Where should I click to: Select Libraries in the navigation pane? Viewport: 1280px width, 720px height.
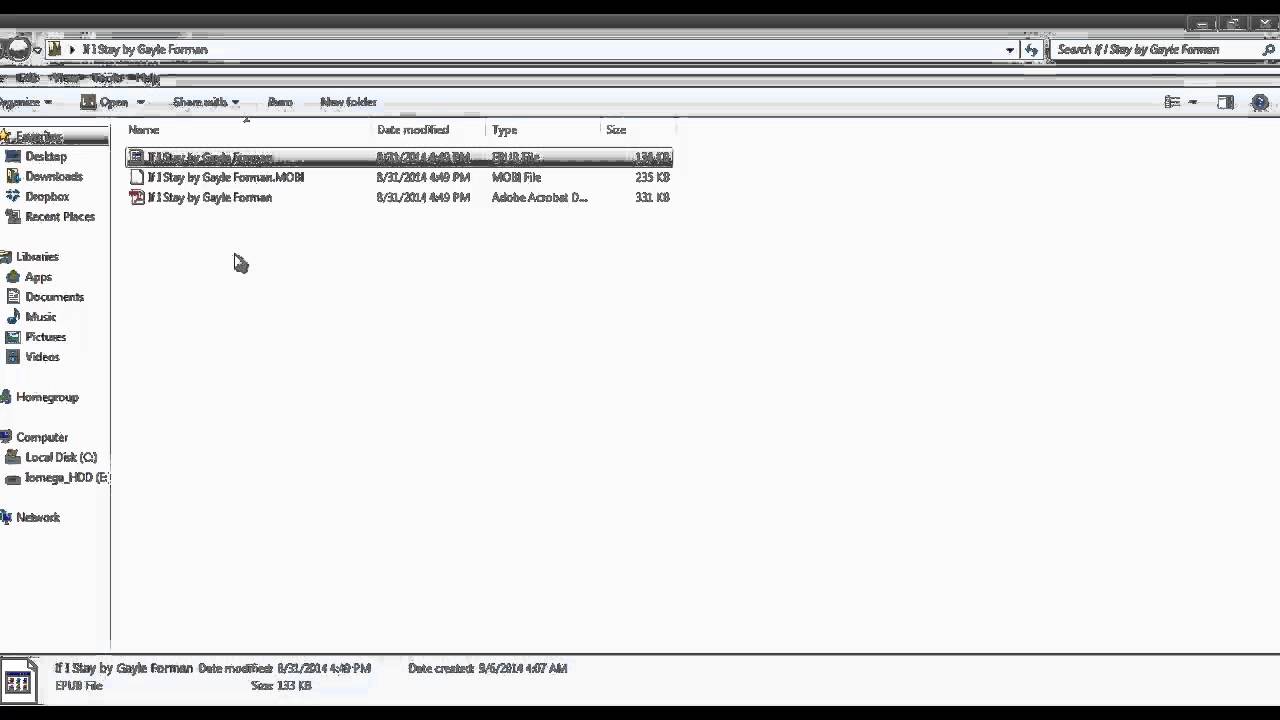37,257
